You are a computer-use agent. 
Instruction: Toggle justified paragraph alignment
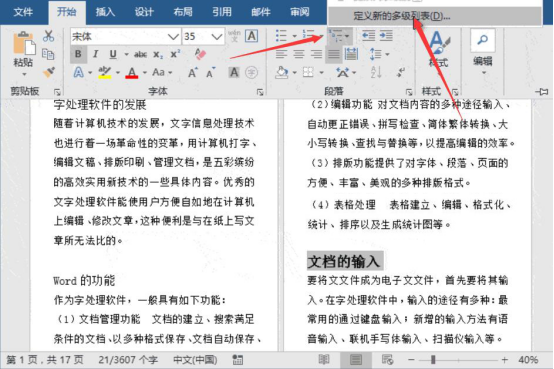click(334, 54)
